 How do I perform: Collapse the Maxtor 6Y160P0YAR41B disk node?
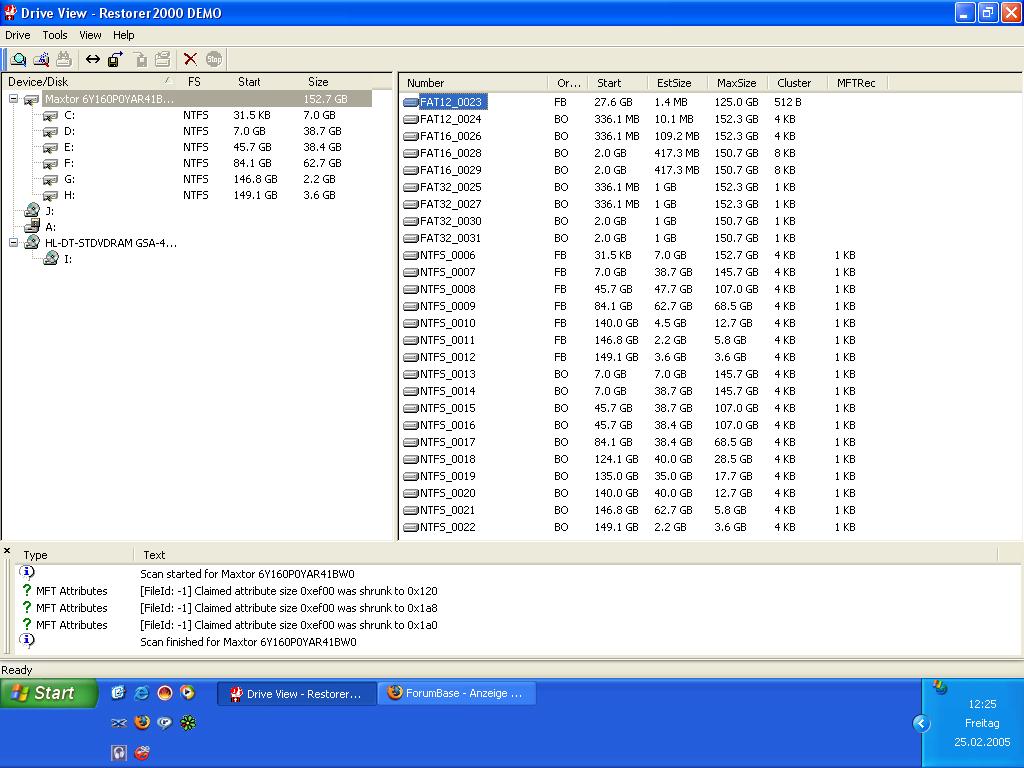pos(13,99)
